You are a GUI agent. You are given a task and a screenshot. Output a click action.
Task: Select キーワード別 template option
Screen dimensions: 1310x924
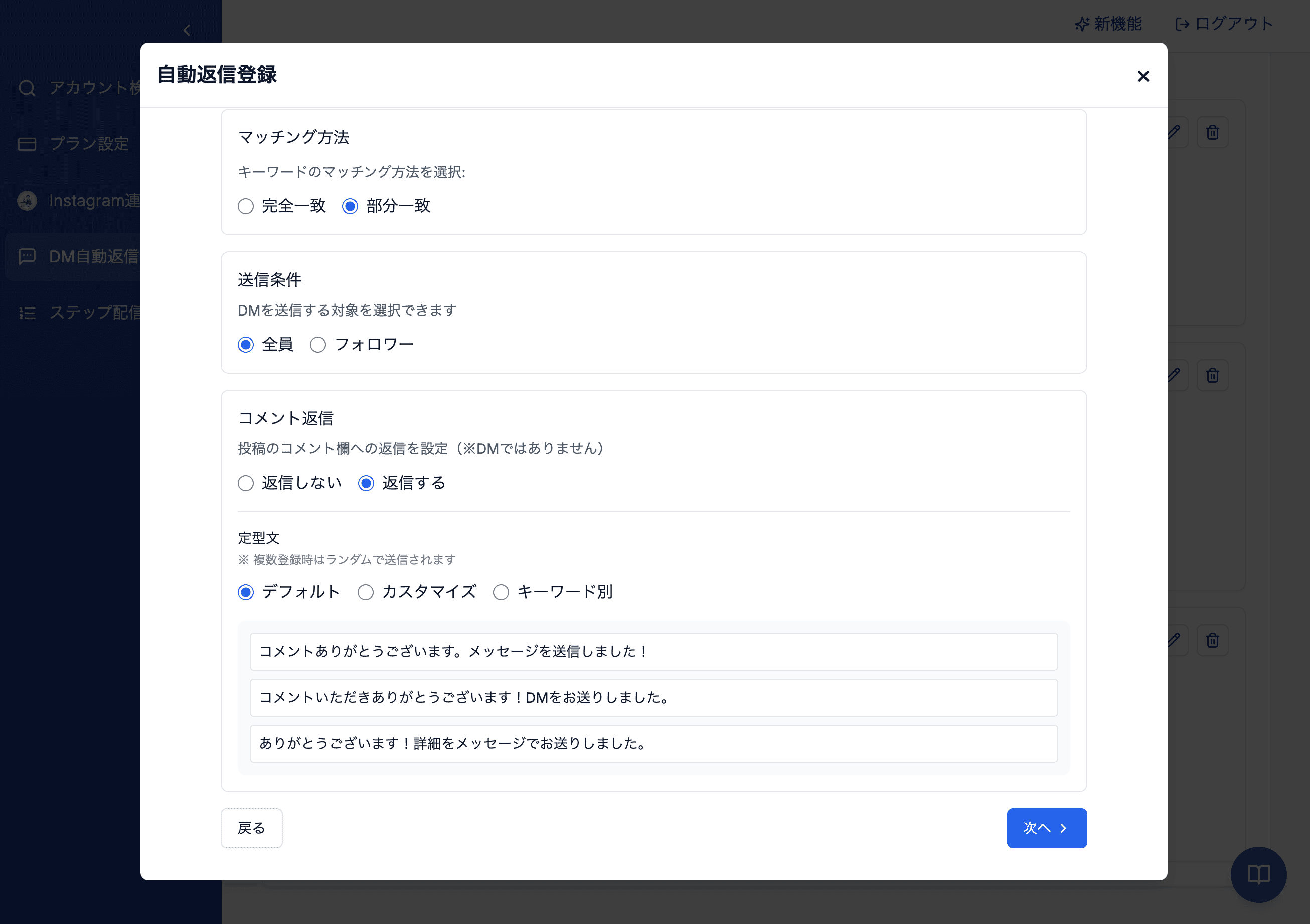click(x=501, y=592)
